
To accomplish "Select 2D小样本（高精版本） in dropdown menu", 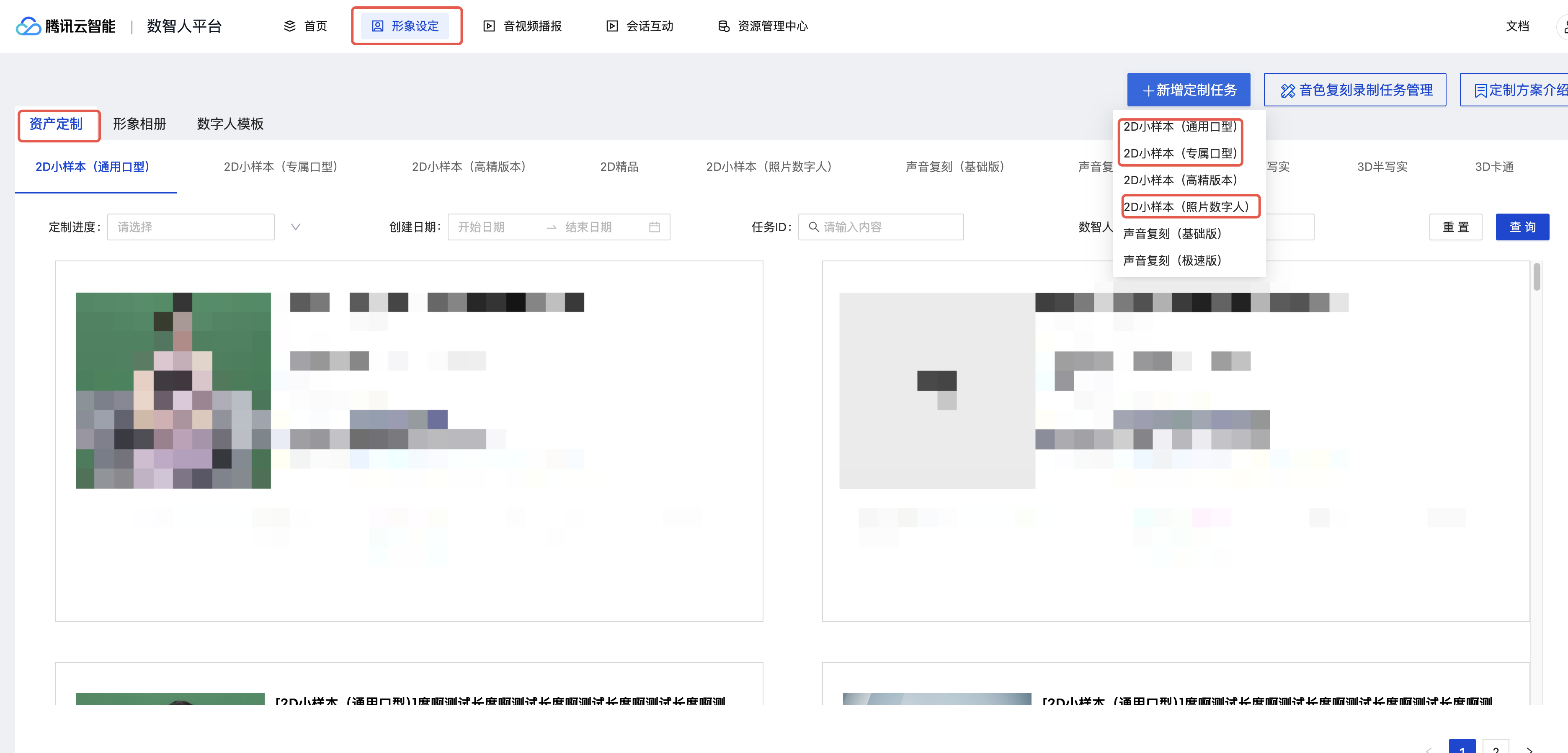I will coord(1180,180).
